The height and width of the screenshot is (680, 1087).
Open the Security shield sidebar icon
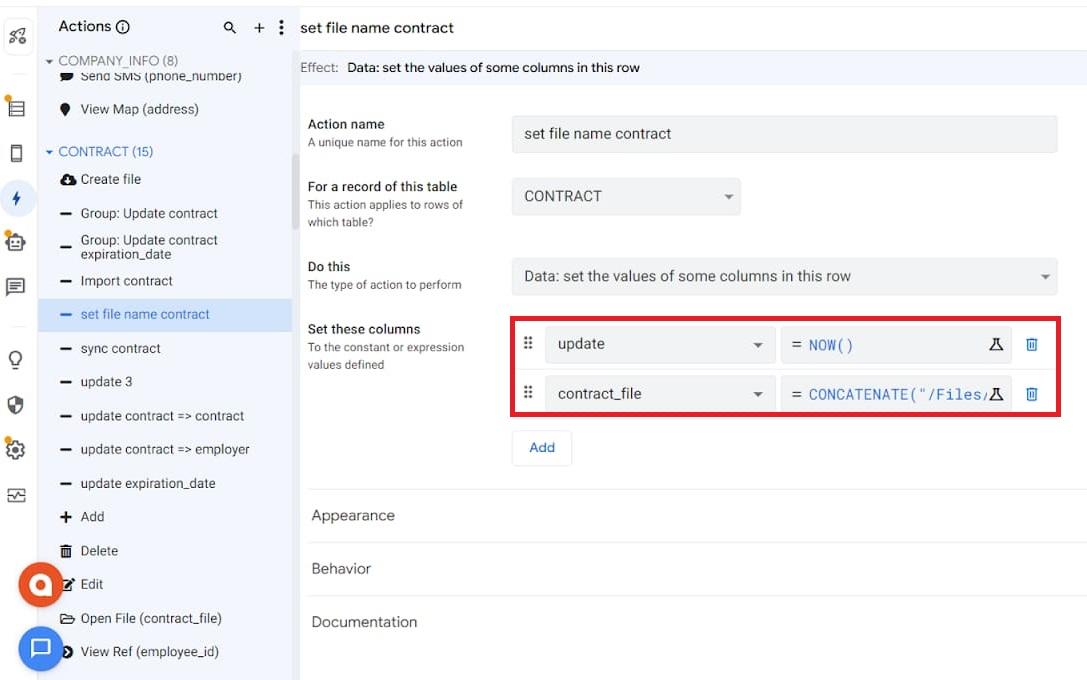coord(16,405)
